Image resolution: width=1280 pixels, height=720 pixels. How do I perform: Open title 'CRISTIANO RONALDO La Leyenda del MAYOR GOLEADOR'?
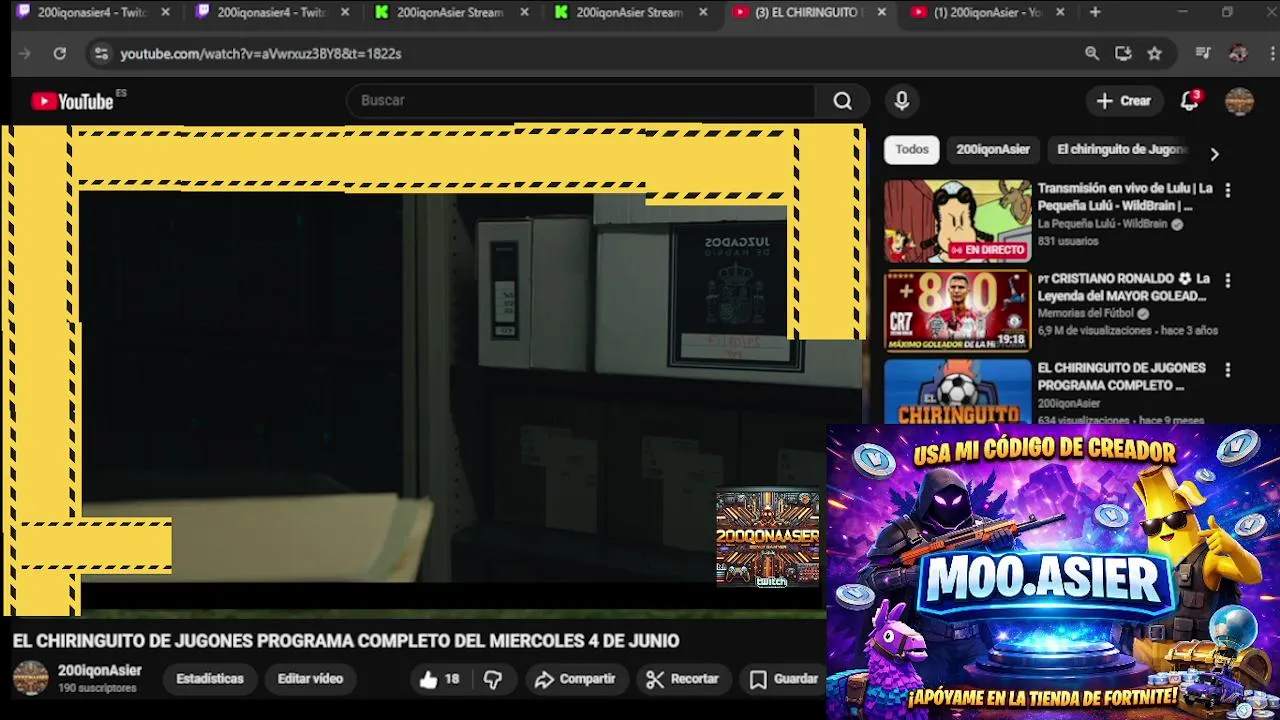tap(1125, 287)
